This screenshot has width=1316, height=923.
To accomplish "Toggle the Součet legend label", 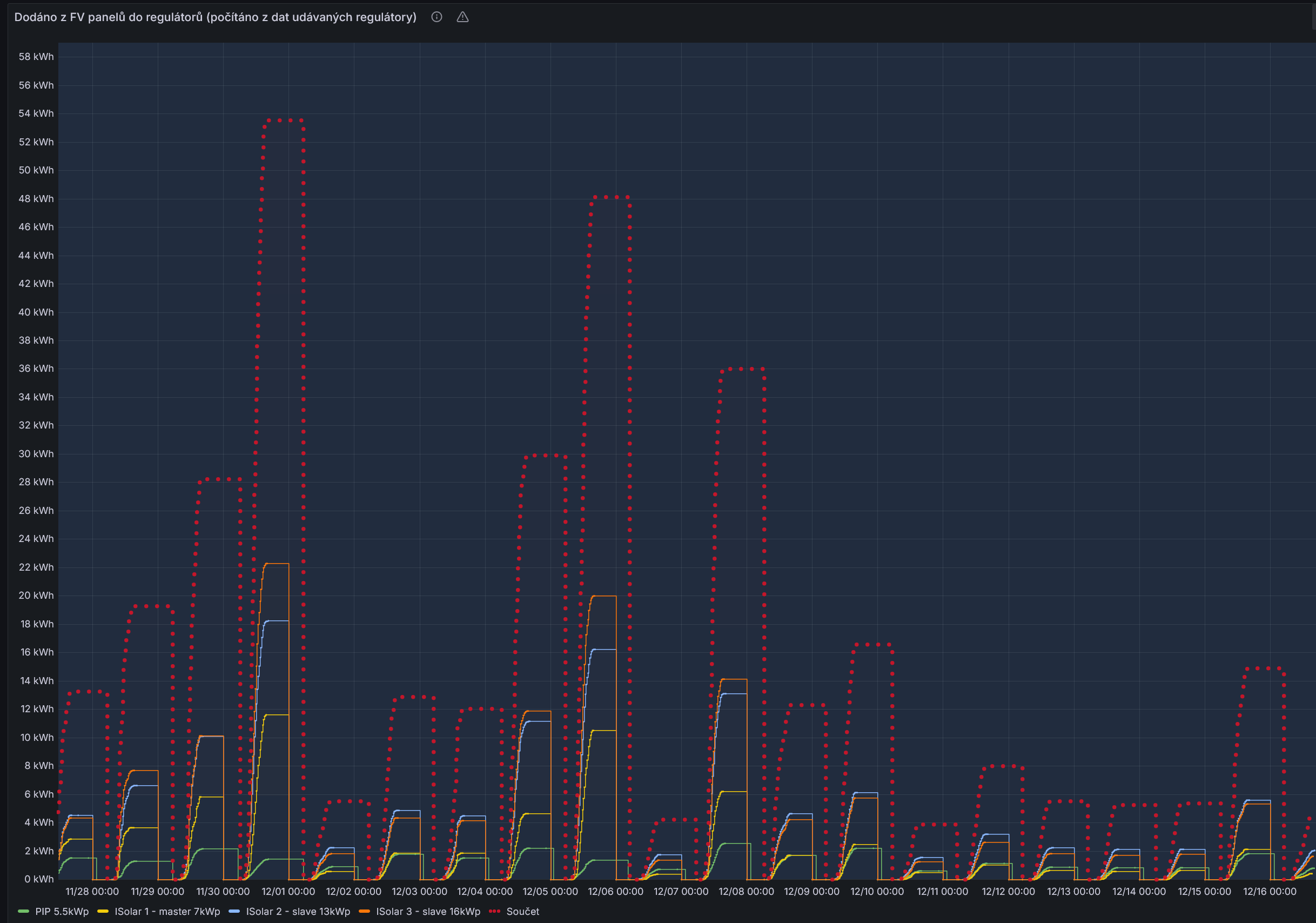I will (523, 912).
